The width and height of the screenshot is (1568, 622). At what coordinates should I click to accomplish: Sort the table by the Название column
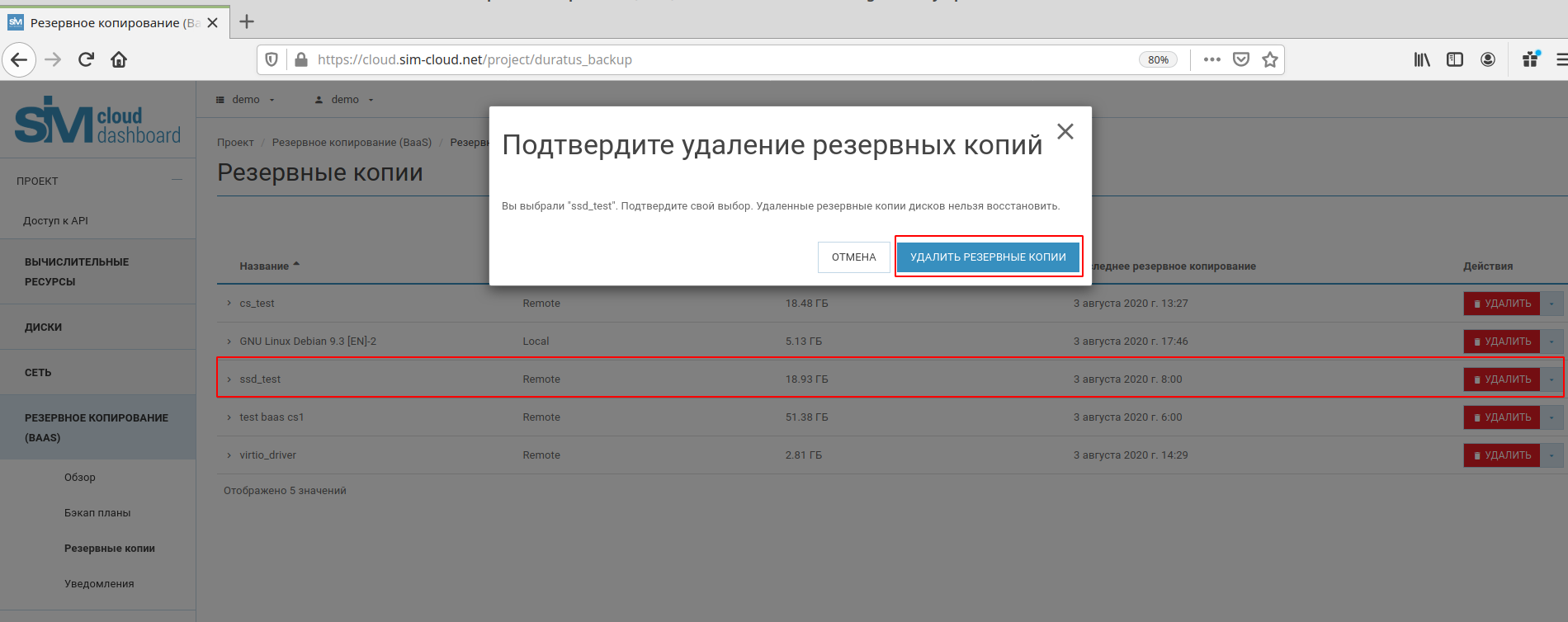pyautogui.click(x=265, y=266)
